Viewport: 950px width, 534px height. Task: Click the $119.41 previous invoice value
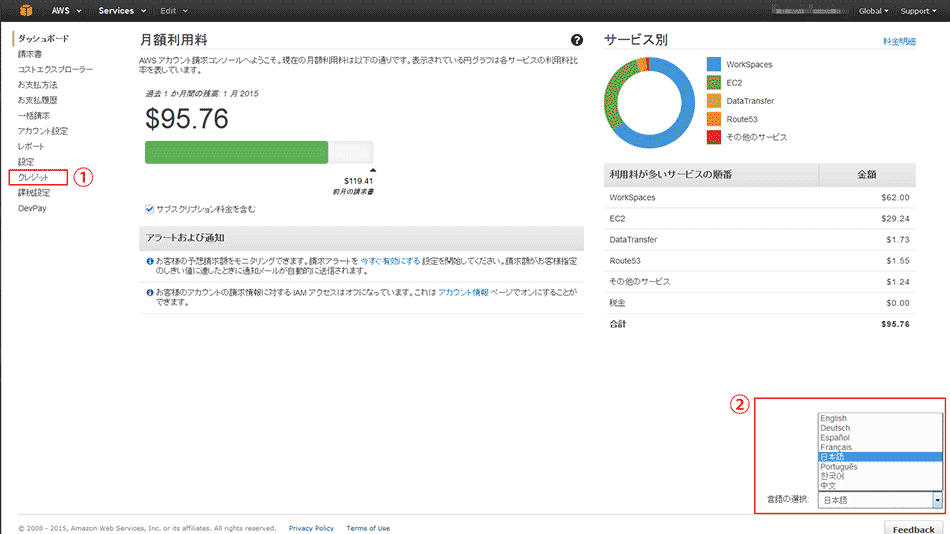point(359,181)
